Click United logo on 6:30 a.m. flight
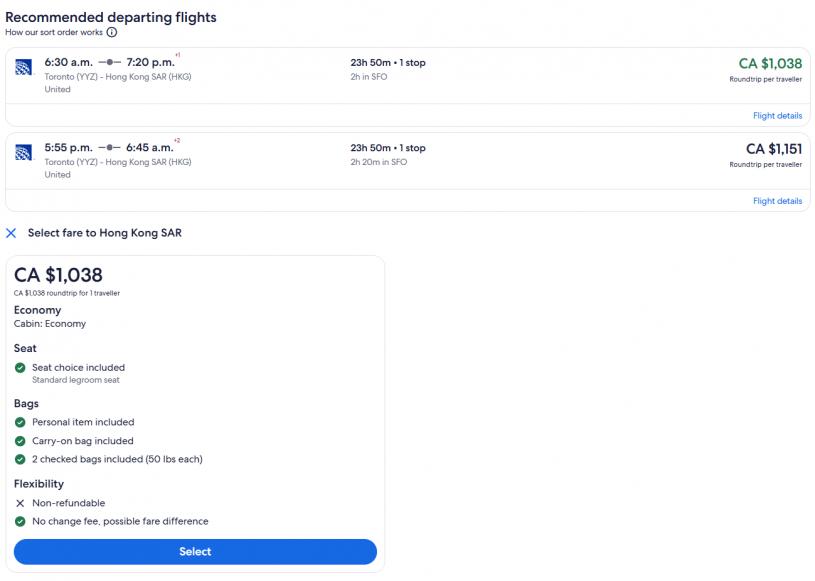The image size is (815, 581). click(x=24, y=67)
